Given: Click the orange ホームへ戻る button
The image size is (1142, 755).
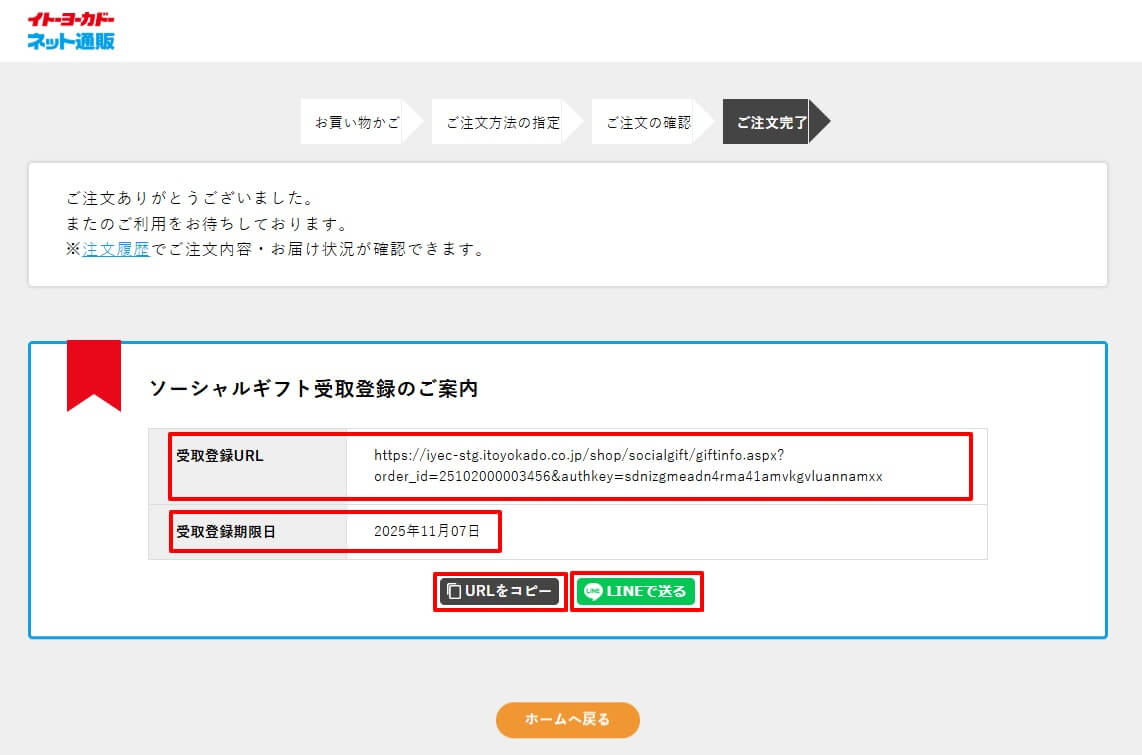Looking at the screenshot, I should (567, 719).
